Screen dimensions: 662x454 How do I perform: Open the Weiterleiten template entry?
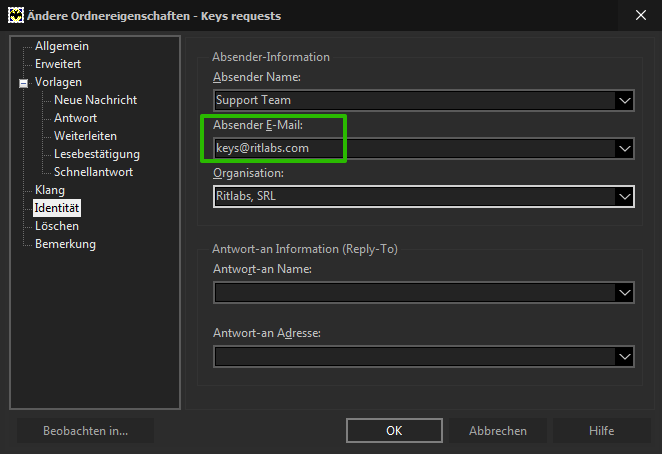85,136
